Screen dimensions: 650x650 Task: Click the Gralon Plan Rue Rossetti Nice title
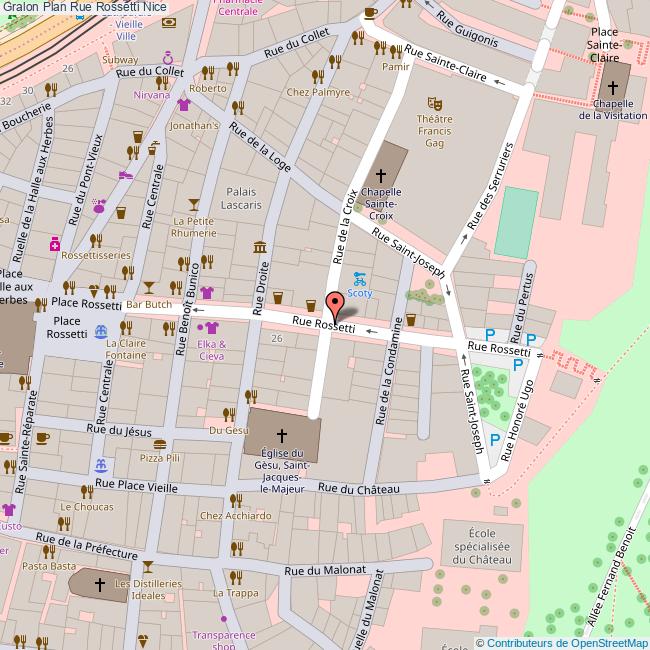pyautogui.click(x=86, y=7)
